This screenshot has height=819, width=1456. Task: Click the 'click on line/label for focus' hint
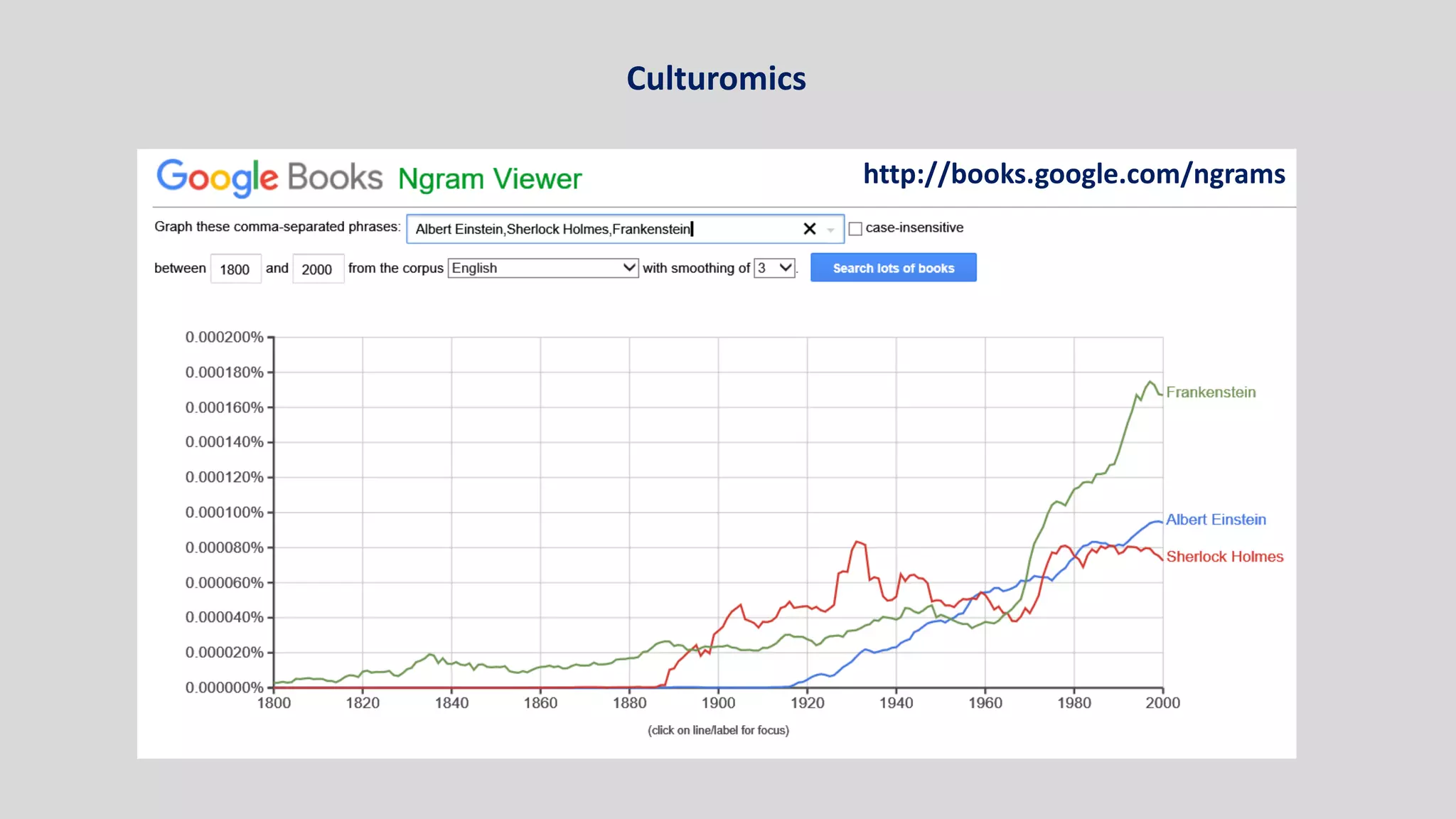pyautogui.click(x=718, y=730)
